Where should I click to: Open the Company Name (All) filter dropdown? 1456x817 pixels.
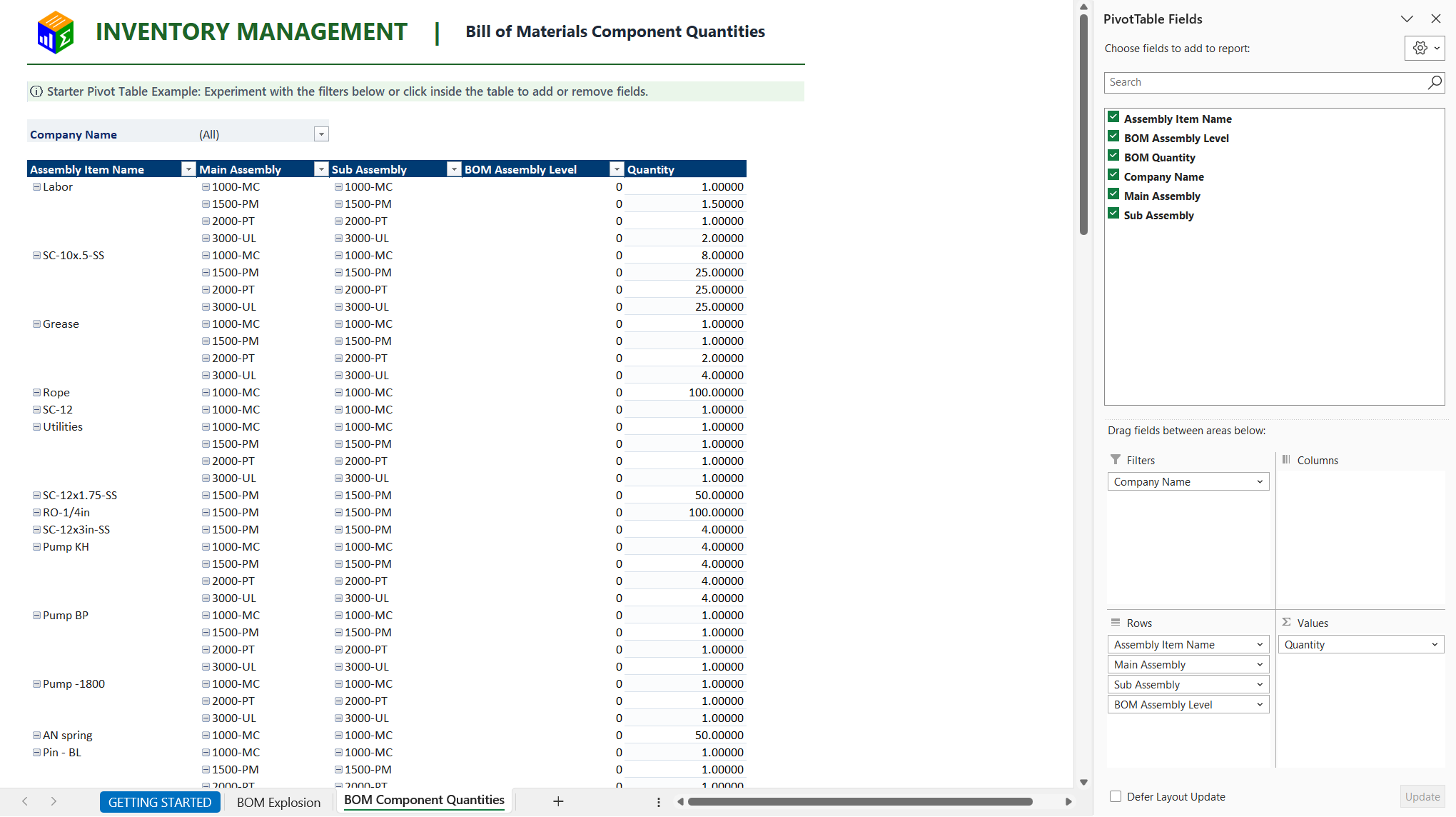pyautogui.click(x=321, y=134)
